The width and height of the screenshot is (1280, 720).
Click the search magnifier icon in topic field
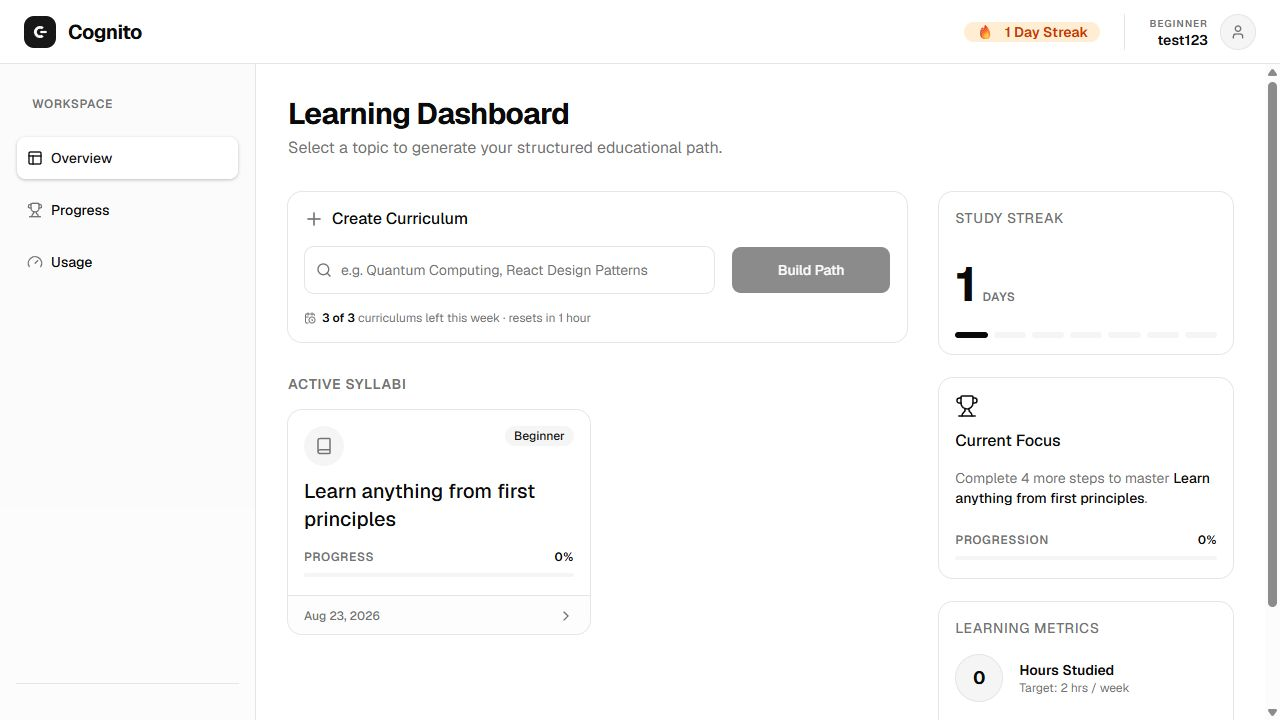pos(324,270)
